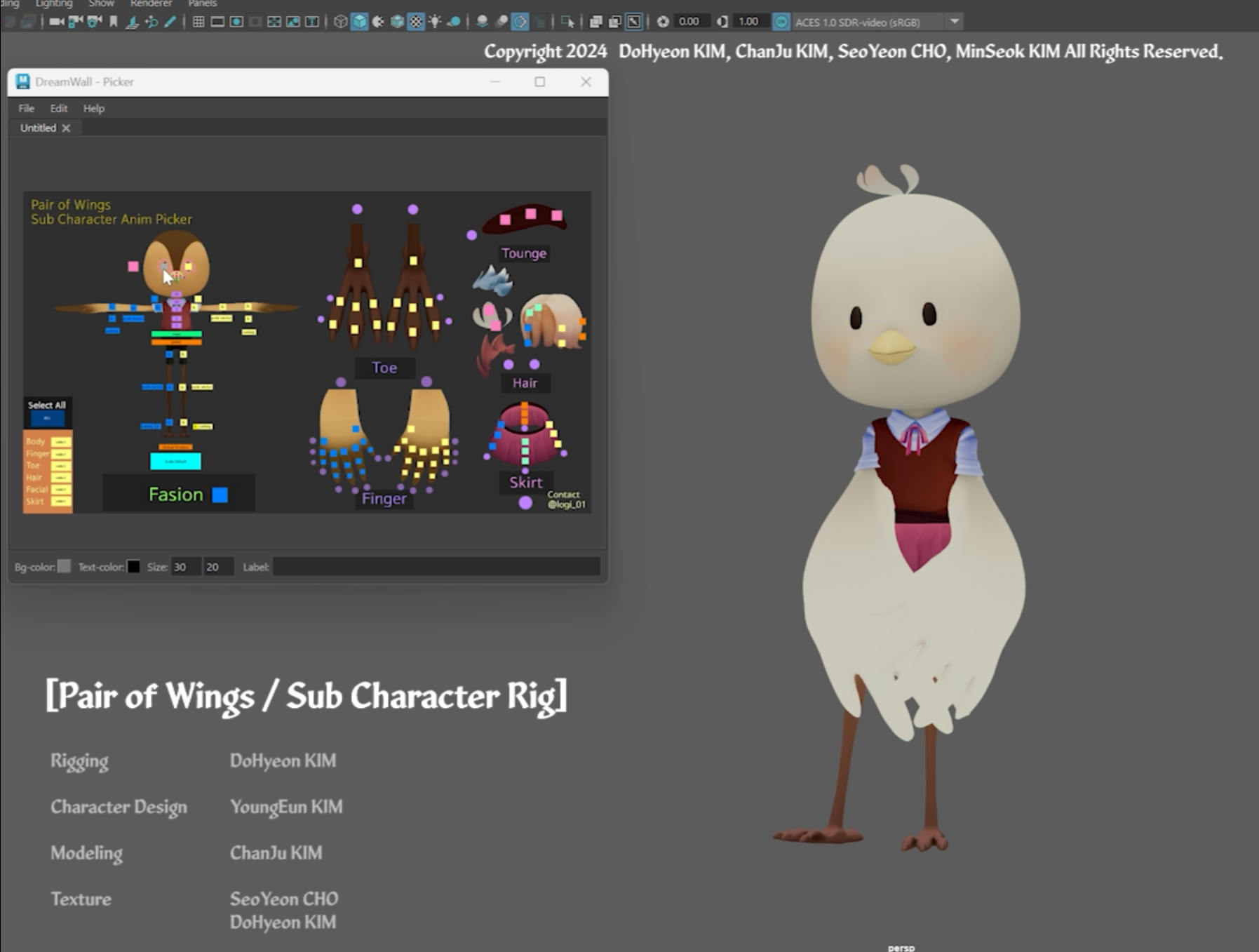The width and height of the screenshot is (1259, 952).
Task: Click the Exposure icon before 0.00
Action: pyautogui.click(x=663, y=22)
